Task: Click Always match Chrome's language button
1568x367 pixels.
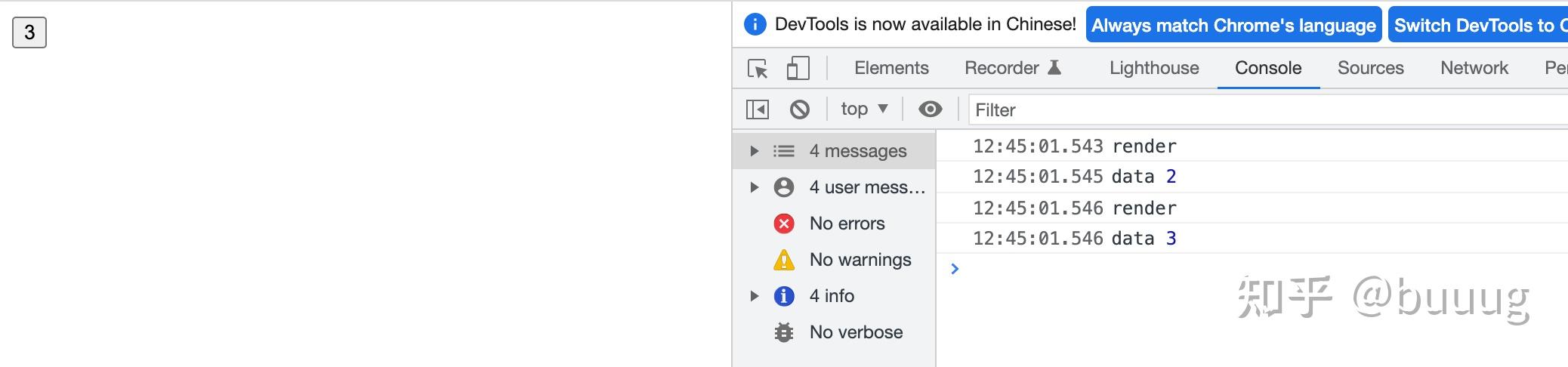Action: click(x=1233, y=26)
